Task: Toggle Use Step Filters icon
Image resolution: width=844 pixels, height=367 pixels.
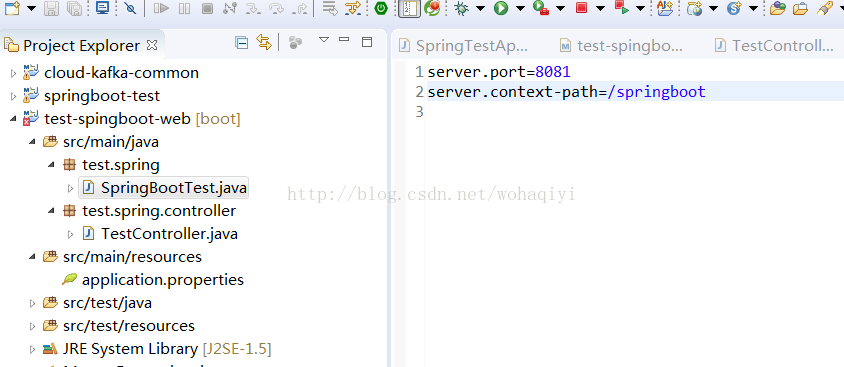Action: pos(353,8)
